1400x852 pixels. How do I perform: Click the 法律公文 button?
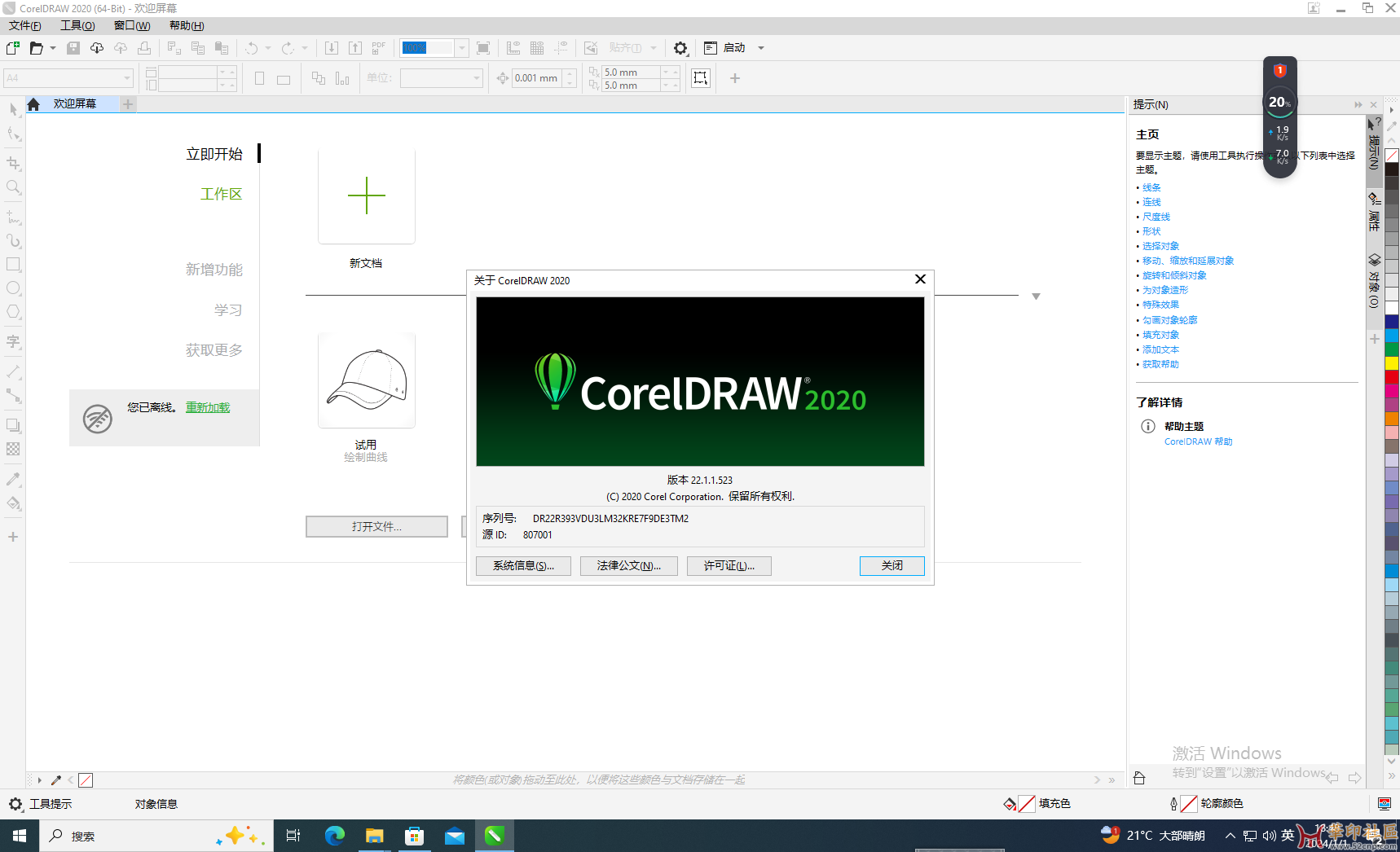pyautogui.click(x=629, y=566)
